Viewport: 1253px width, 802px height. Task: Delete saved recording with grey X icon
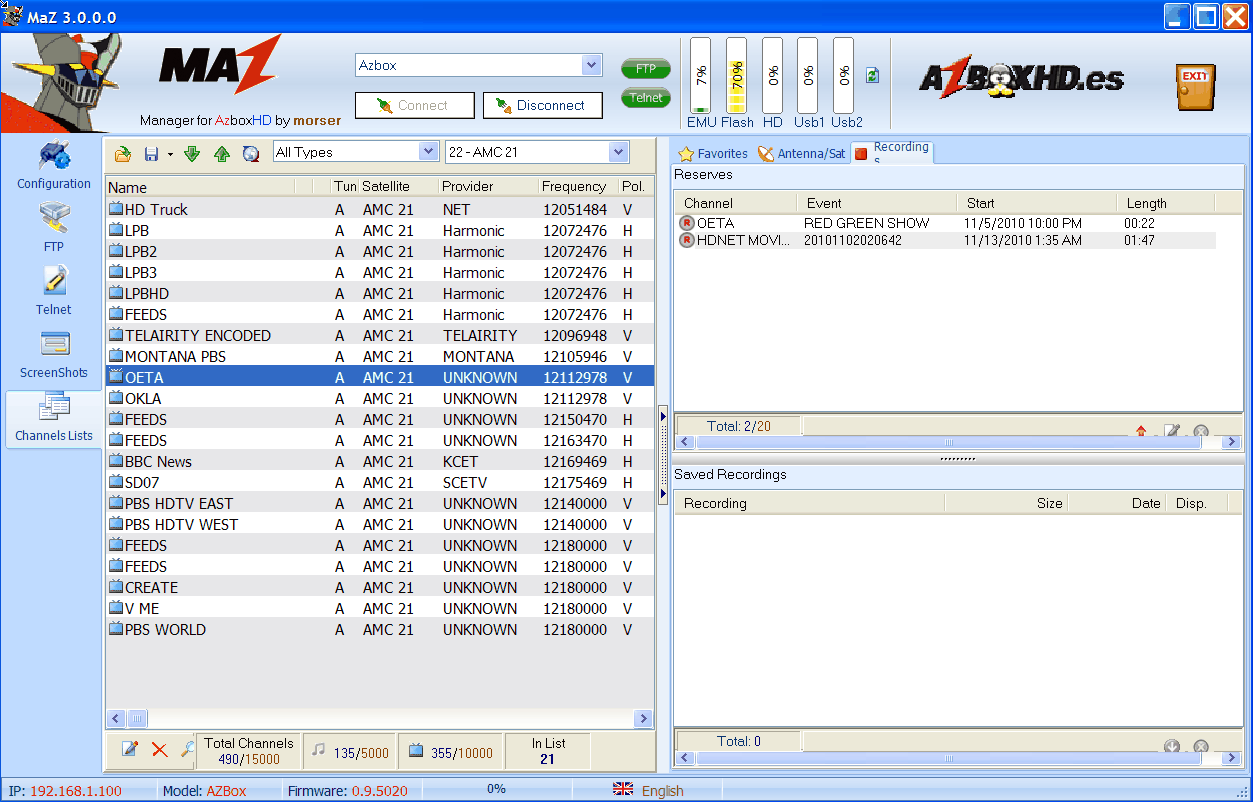(x=1201, y=746)
